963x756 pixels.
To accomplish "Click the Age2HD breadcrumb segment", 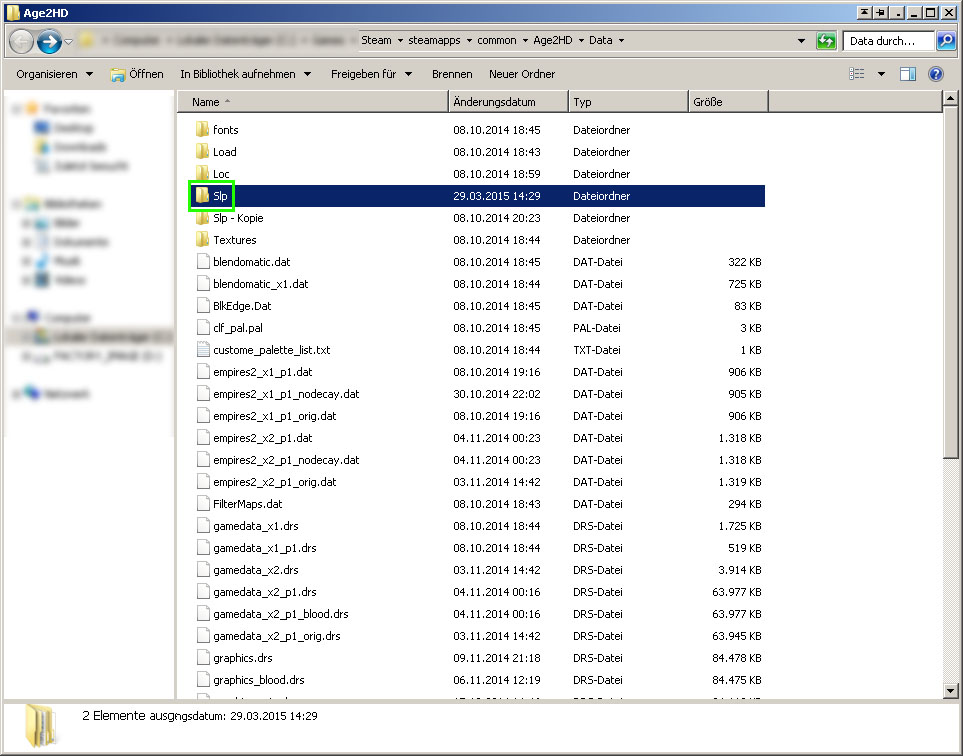I will [x=553, y=41].
